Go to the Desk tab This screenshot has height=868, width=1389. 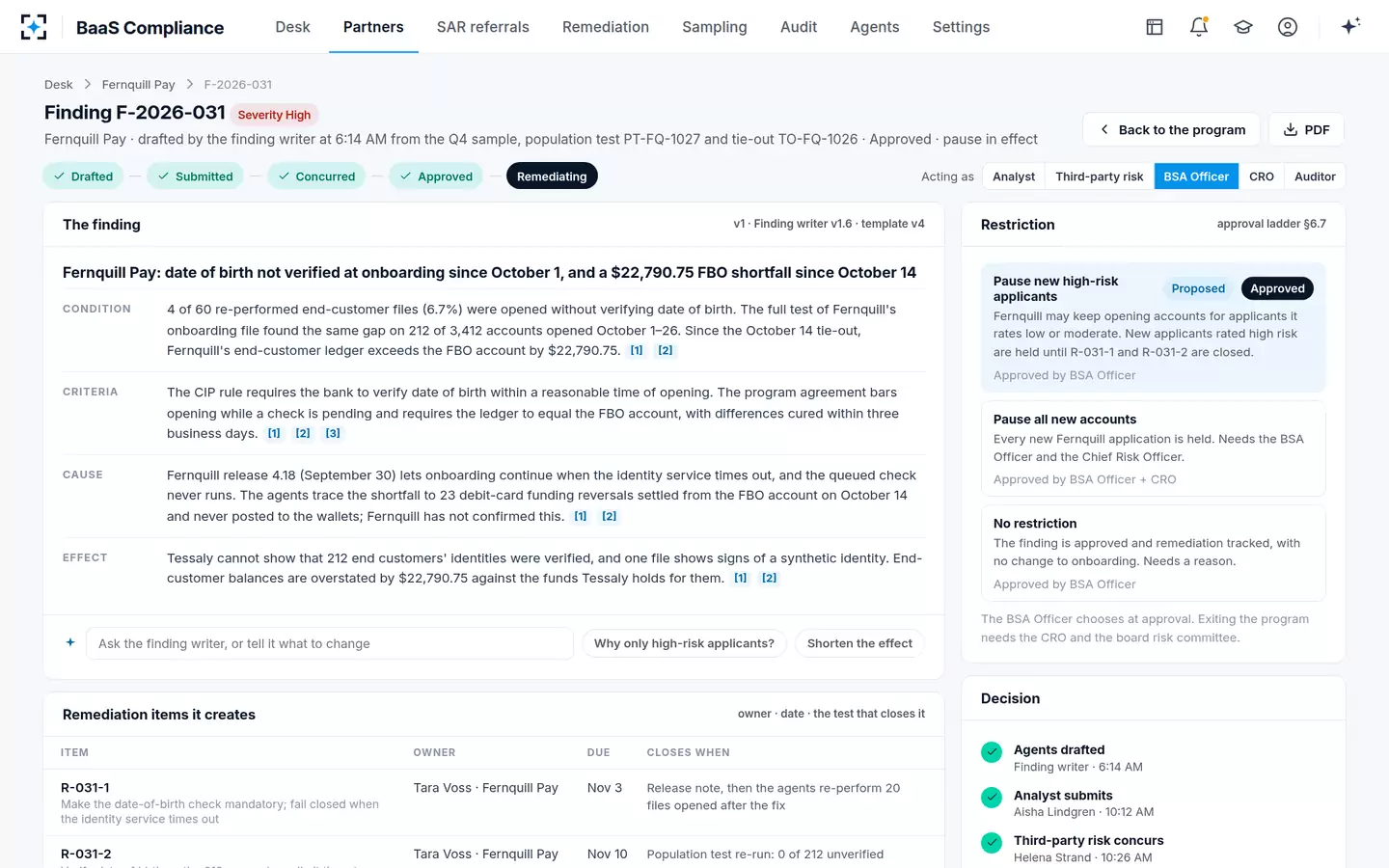point(292,27)
